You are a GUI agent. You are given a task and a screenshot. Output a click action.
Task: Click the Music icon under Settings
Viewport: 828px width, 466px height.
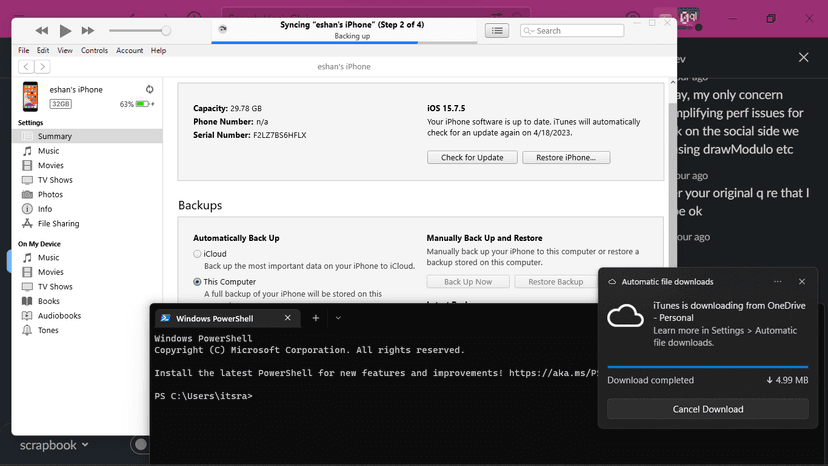click(28, 151)
